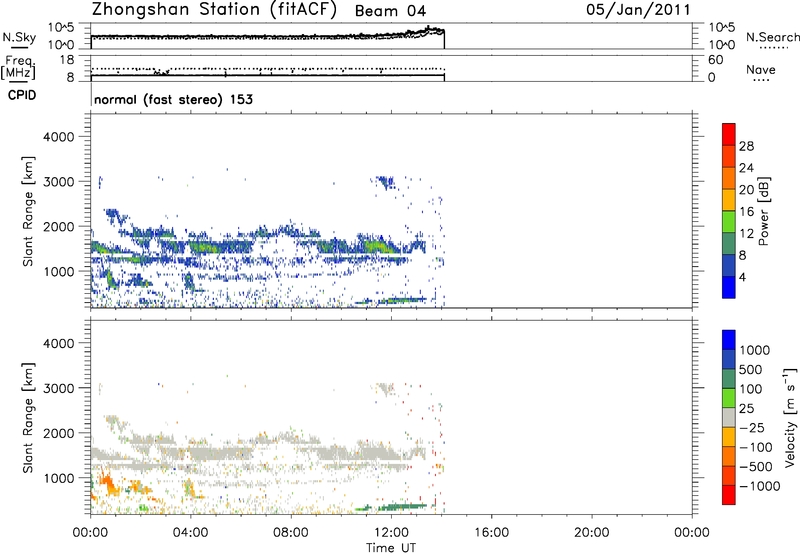Click "Slant Range [km]" on the velocity panel
This screenshot has height=554, width=800.
point(28,418)
